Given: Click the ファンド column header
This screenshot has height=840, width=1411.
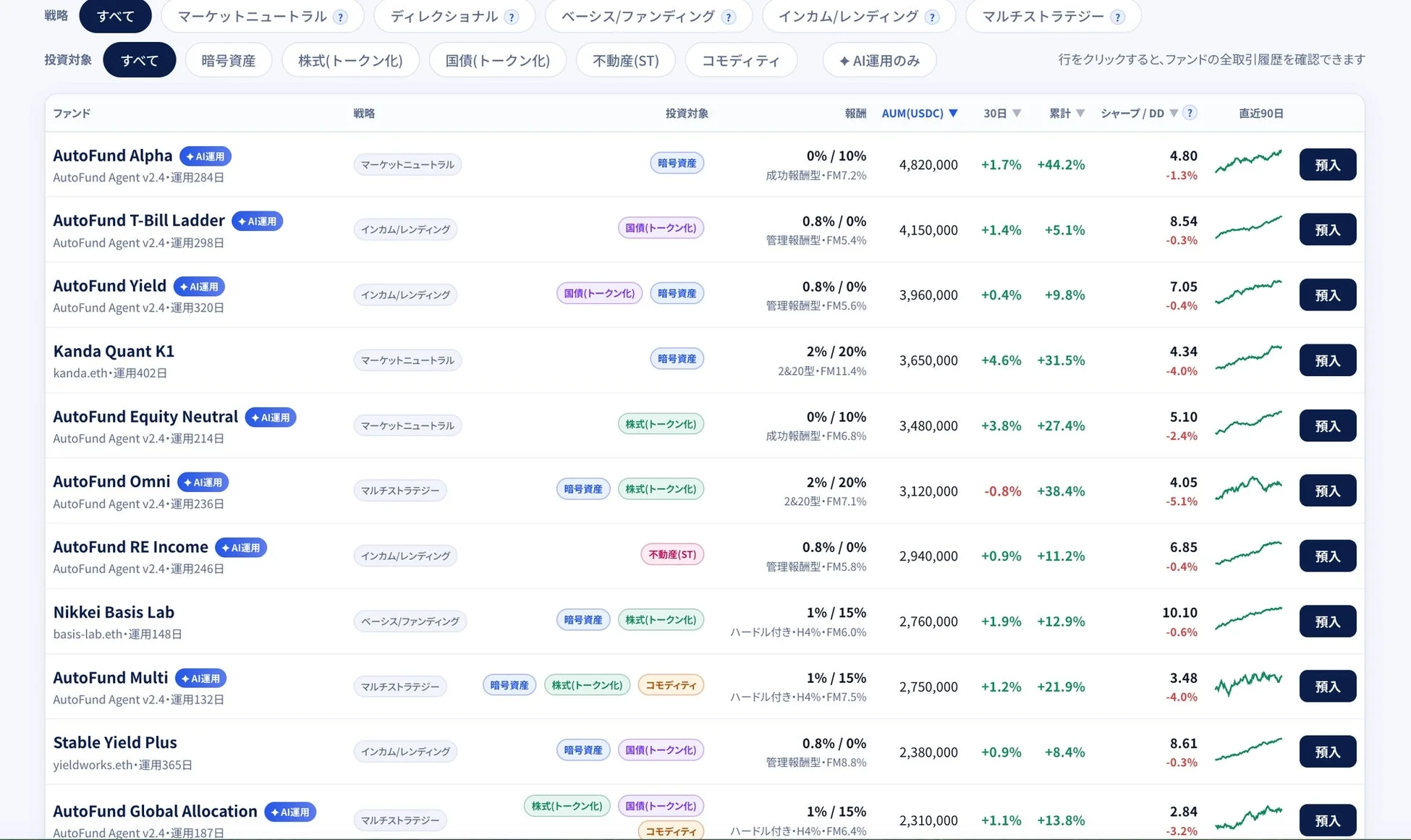Looking at the screenshot, I should coord(72,114).
